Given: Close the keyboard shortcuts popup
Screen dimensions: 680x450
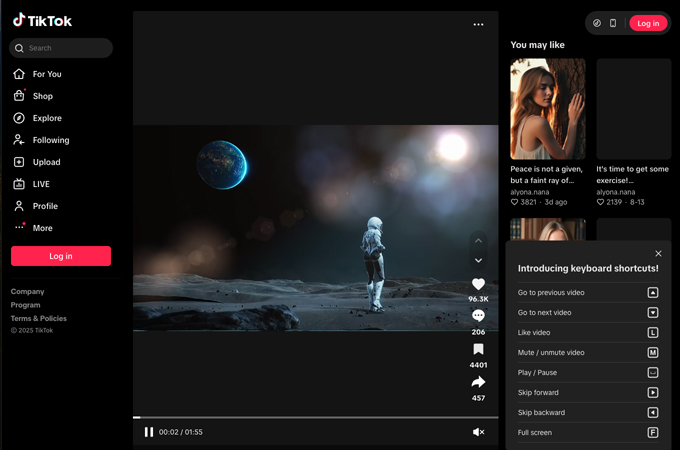Looking at the screenshot, I should click(658, 253).
